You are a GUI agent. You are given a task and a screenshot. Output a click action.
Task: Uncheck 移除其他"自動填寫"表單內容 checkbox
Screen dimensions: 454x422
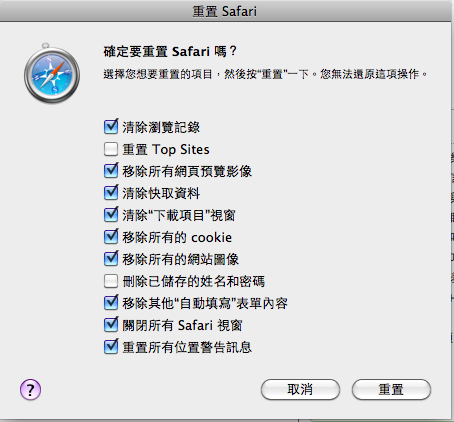(x=111, y=303)
